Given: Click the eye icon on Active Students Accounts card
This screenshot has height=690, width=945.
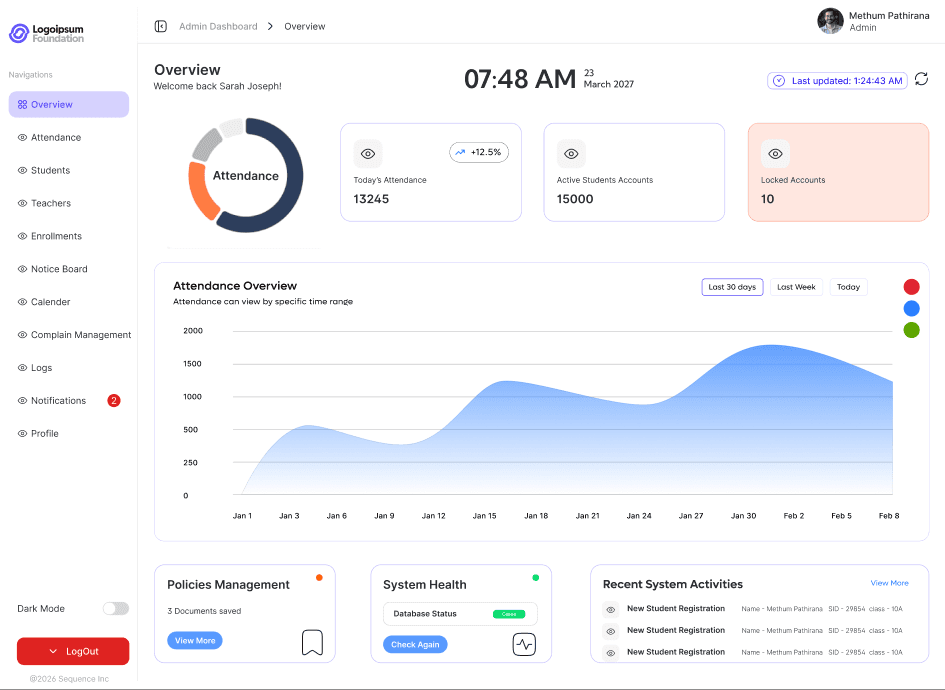Looking at the screenshot, I should pyautogui.click(x=571, y=154).
